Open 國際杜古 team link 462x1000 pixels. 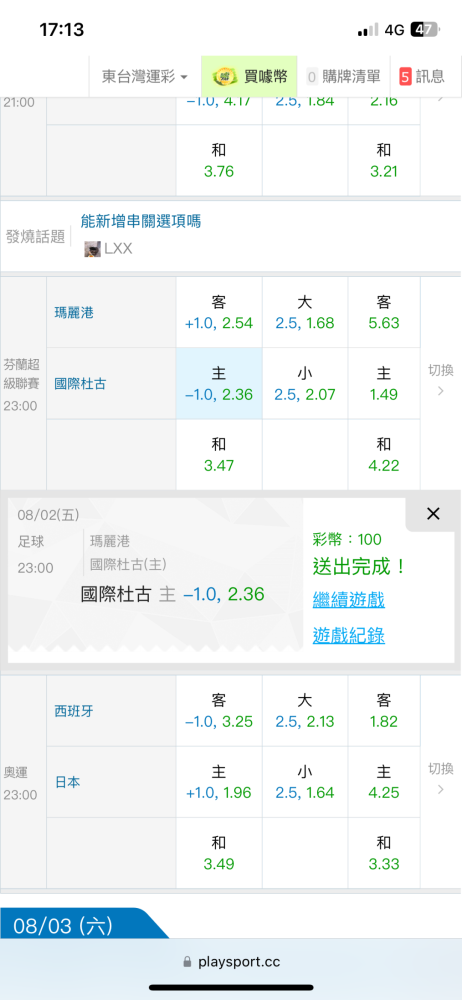pyautogui.click(x=80, y=385)
